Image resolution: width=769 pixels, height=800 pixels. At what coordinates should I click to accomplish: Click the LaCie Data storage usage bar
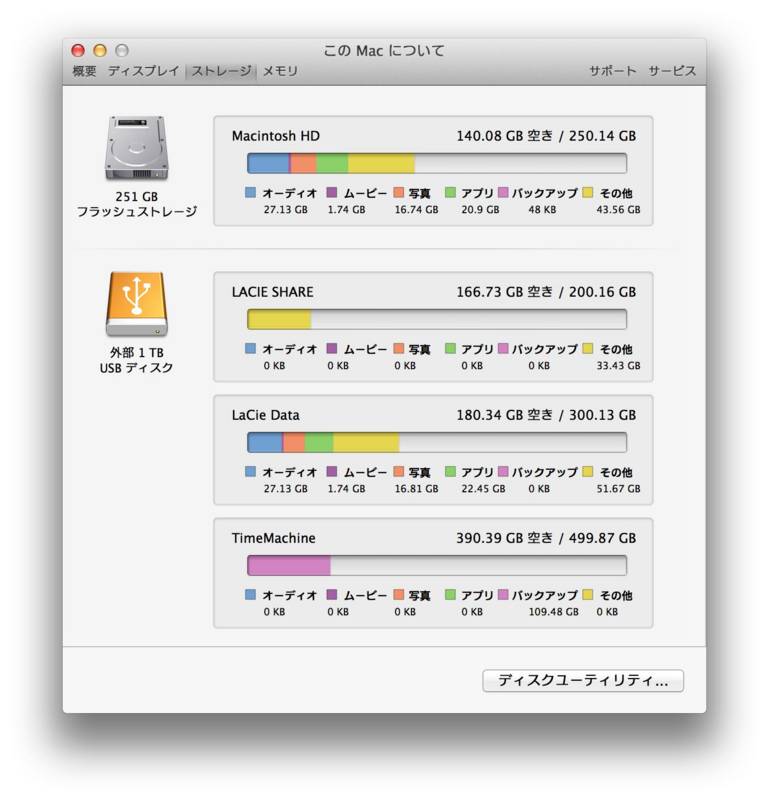(x=437, y=442)
